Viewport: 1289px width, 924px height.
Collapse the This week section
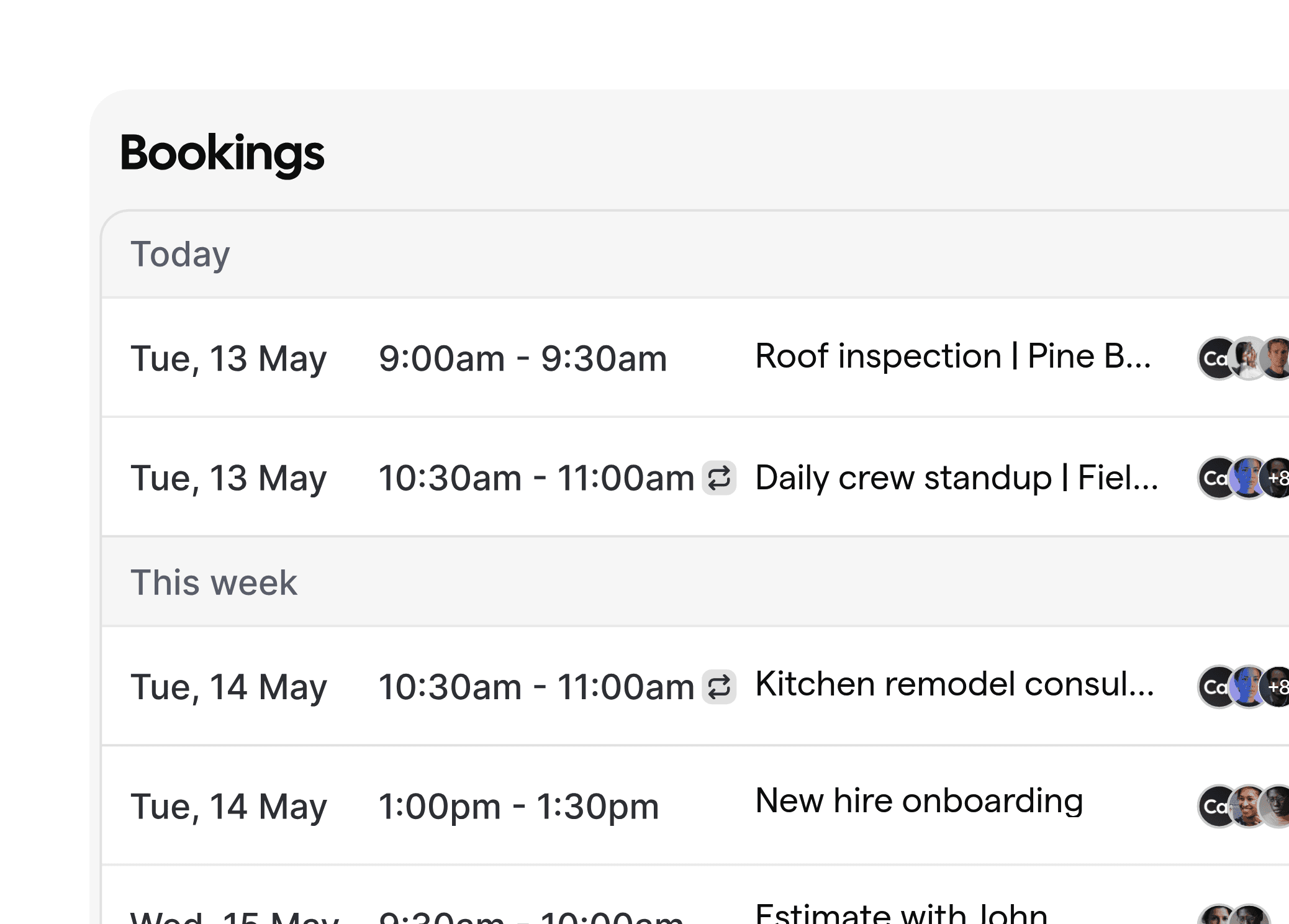214,582
